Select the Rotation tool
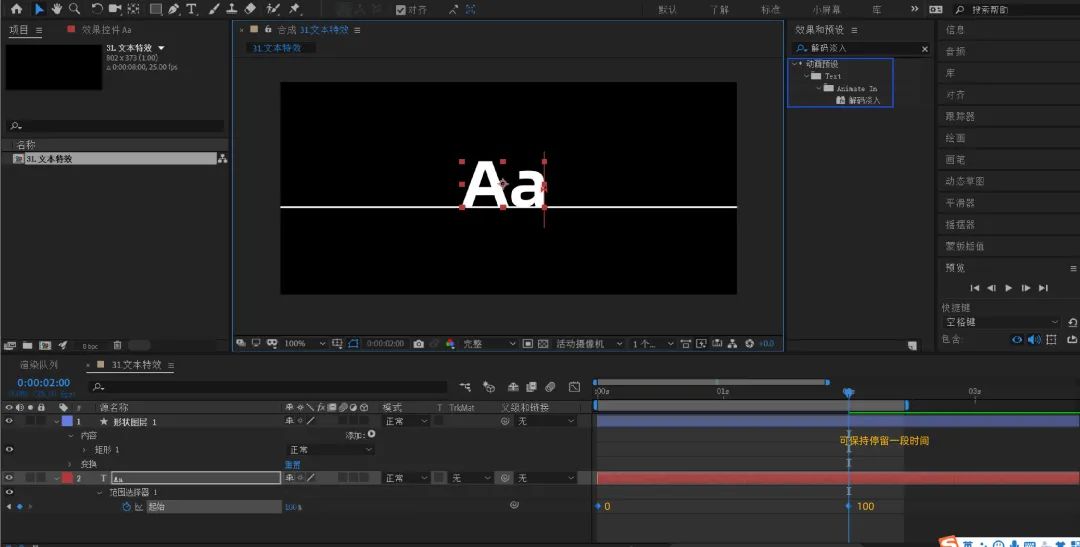The width and height of the screenshot is (1080, 547). (x=97, y=9)
